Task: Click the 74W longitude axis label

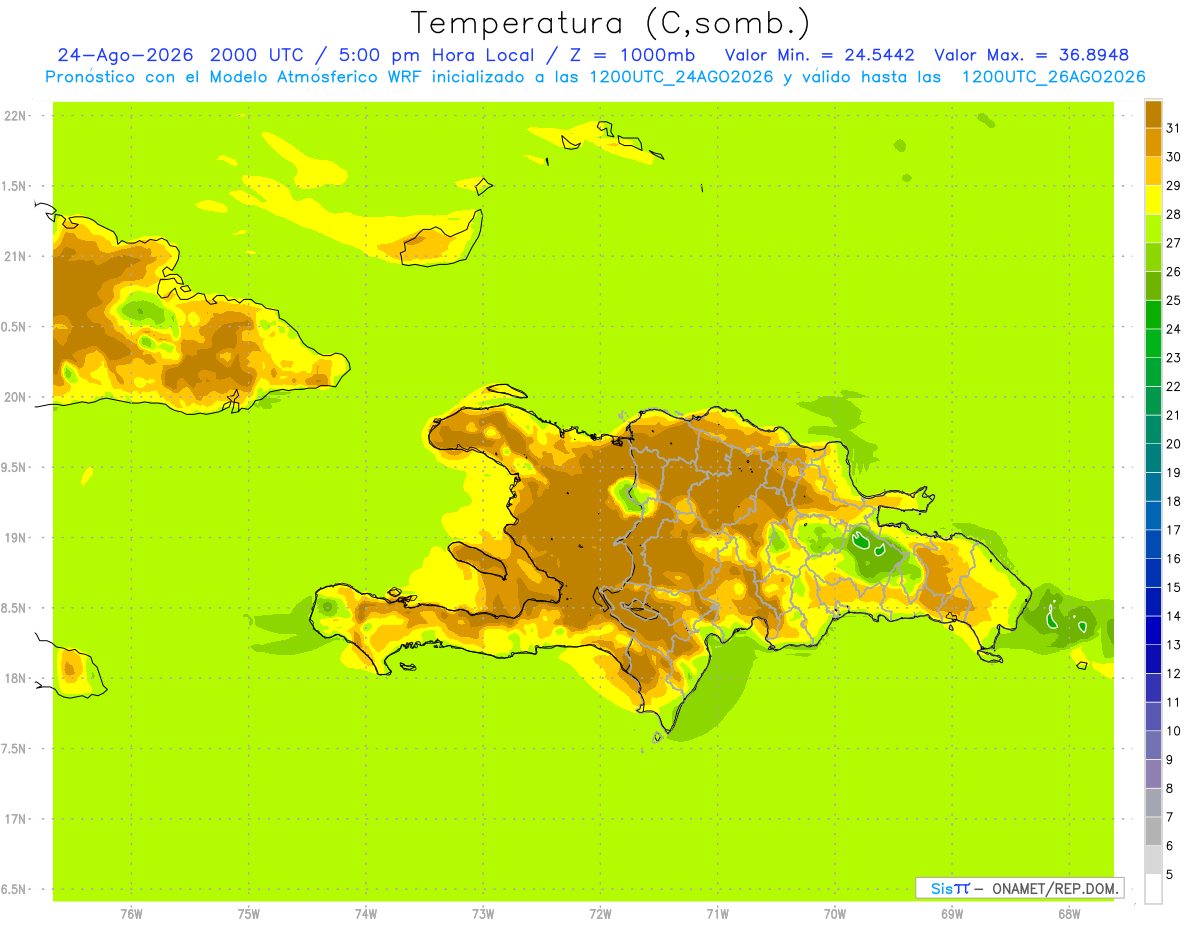Action: click(x=366, y=913)
